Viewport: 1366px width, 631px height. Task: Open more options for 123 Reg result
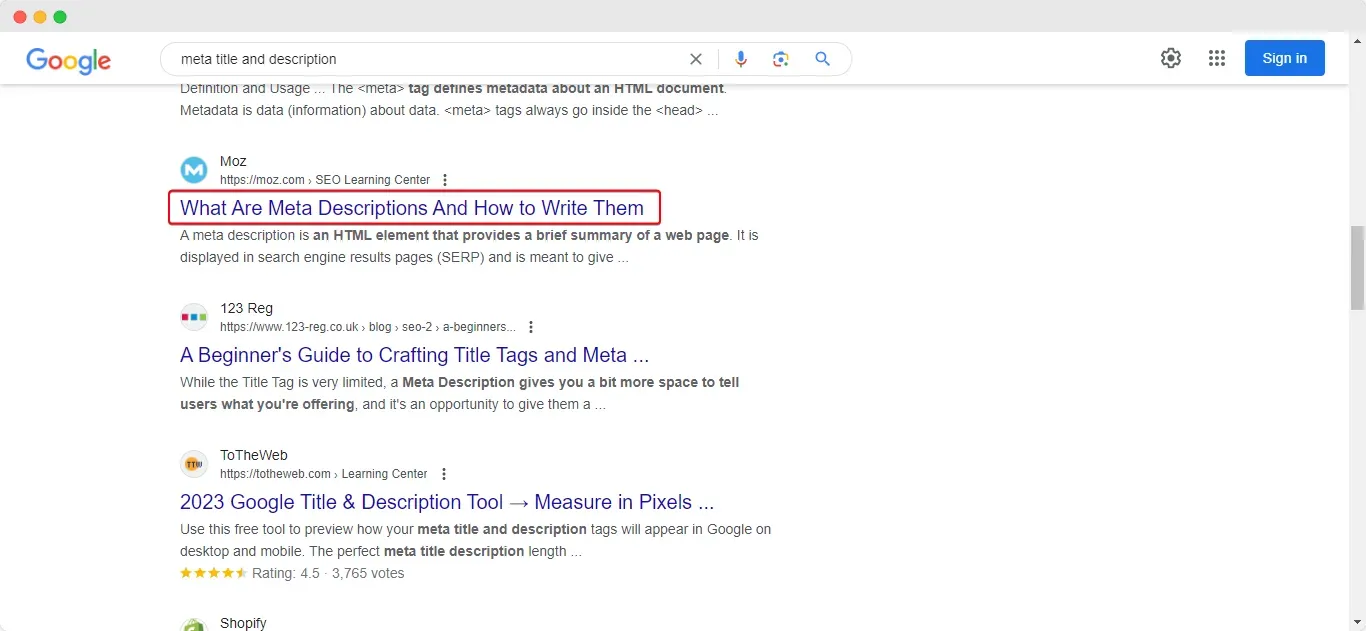(531, 327)
